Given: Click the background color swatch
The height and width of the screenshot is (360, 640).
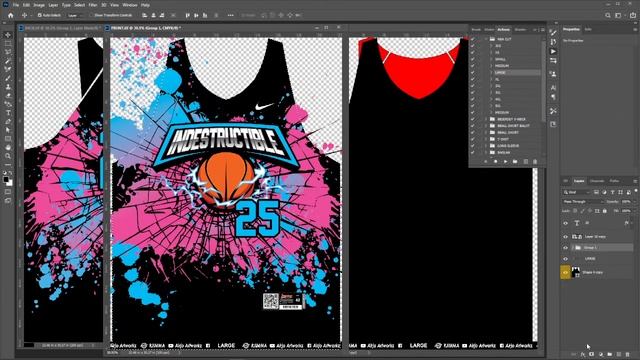Looking at the screenshot, I should tap(10, 183).
